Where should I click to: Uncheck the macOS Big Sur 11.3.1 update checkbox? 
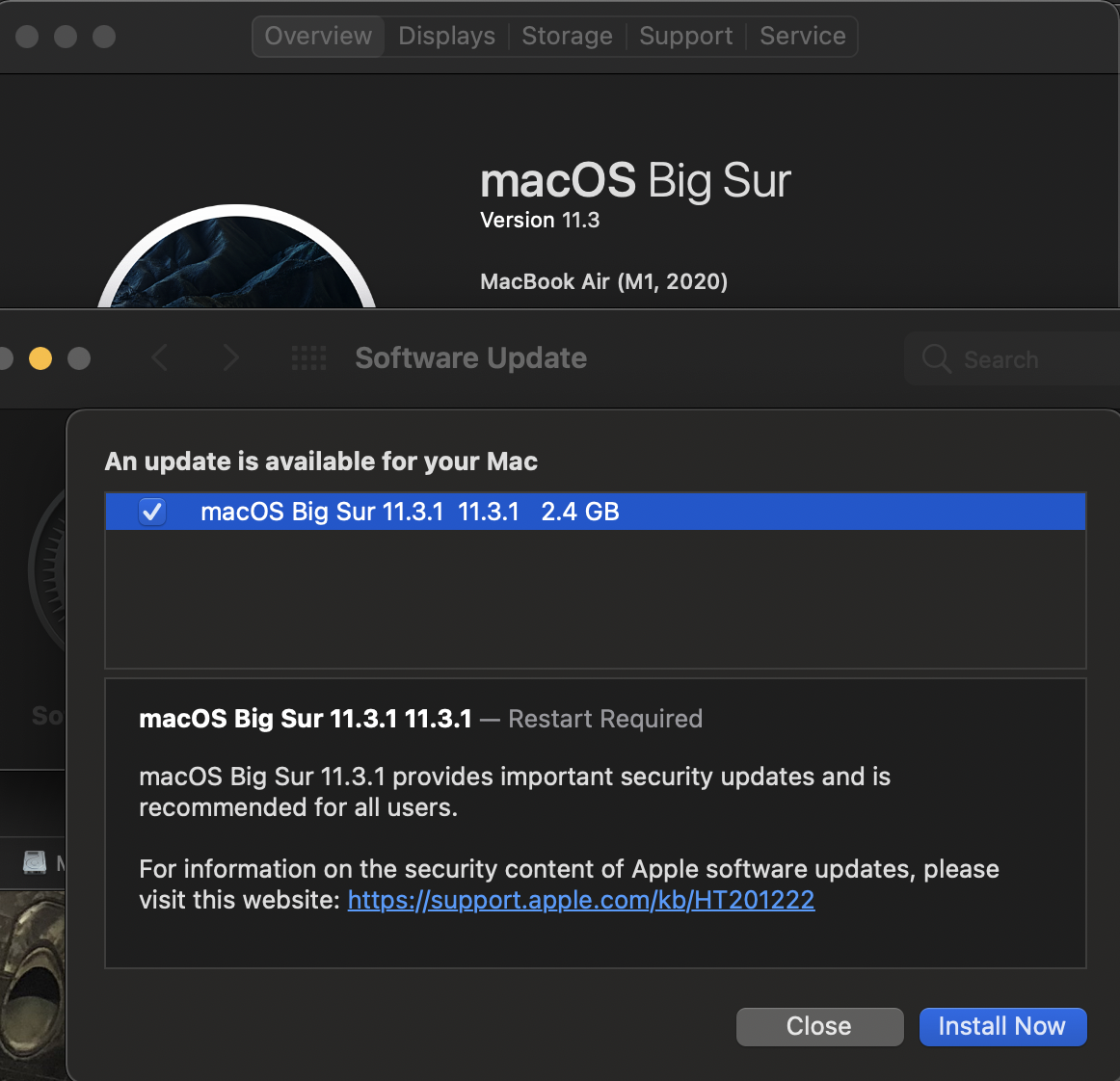tap(152, 512)
